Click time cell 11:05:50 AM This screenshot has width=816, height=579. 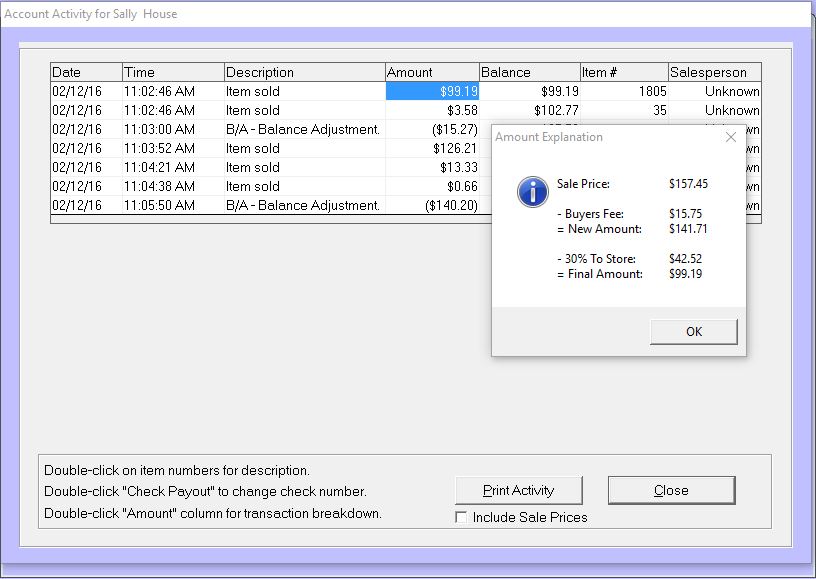pyautogui.click(x=173, y=205)
